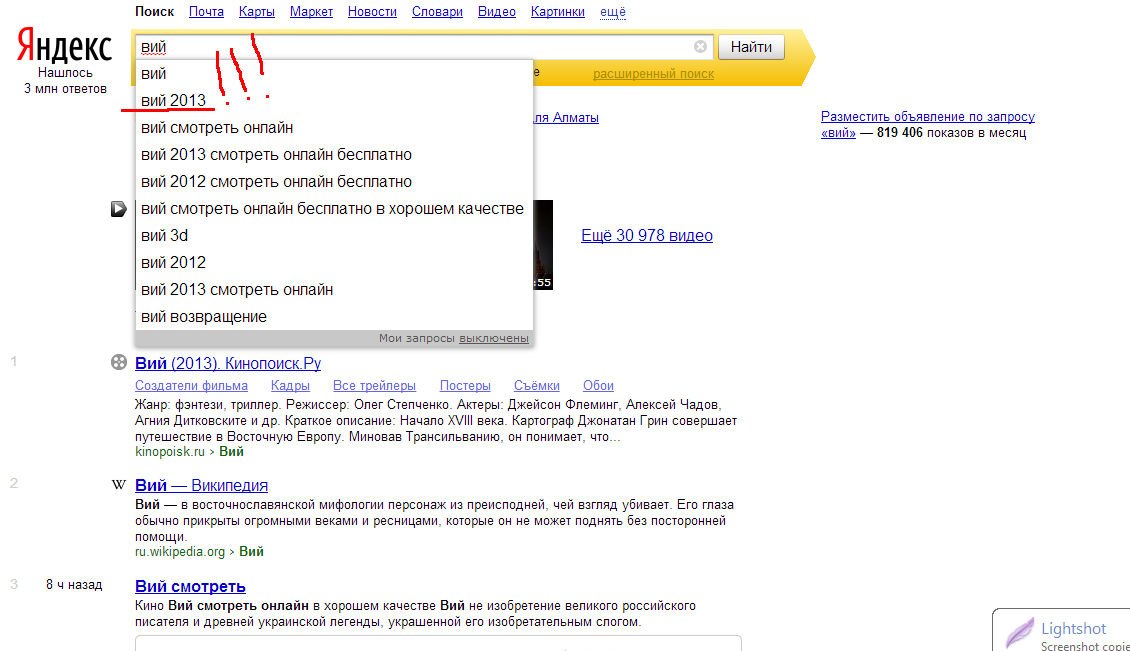
Task: Click the kinopoisk.ru green URL
Action: (x=170, y=452)
